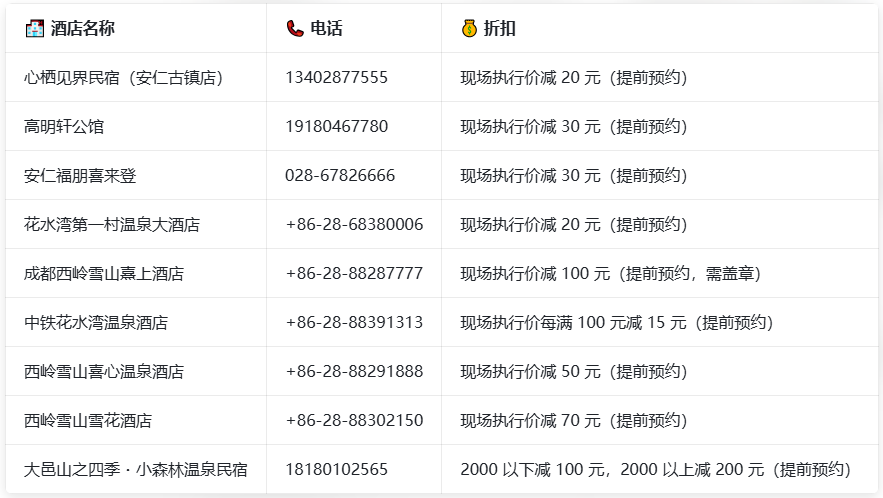Click the money bag discount icon

(469, 29)
